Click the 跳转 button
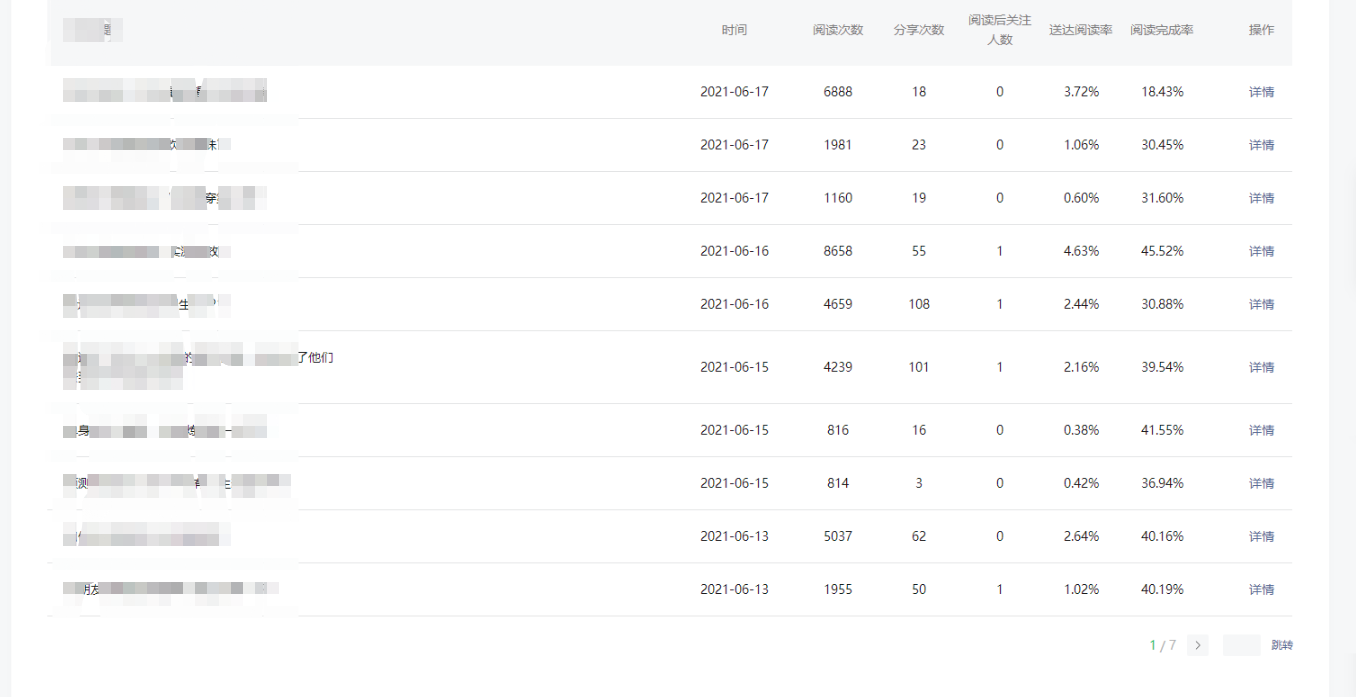Screen dimensions: 1356x697 (x=1282, y=646)
